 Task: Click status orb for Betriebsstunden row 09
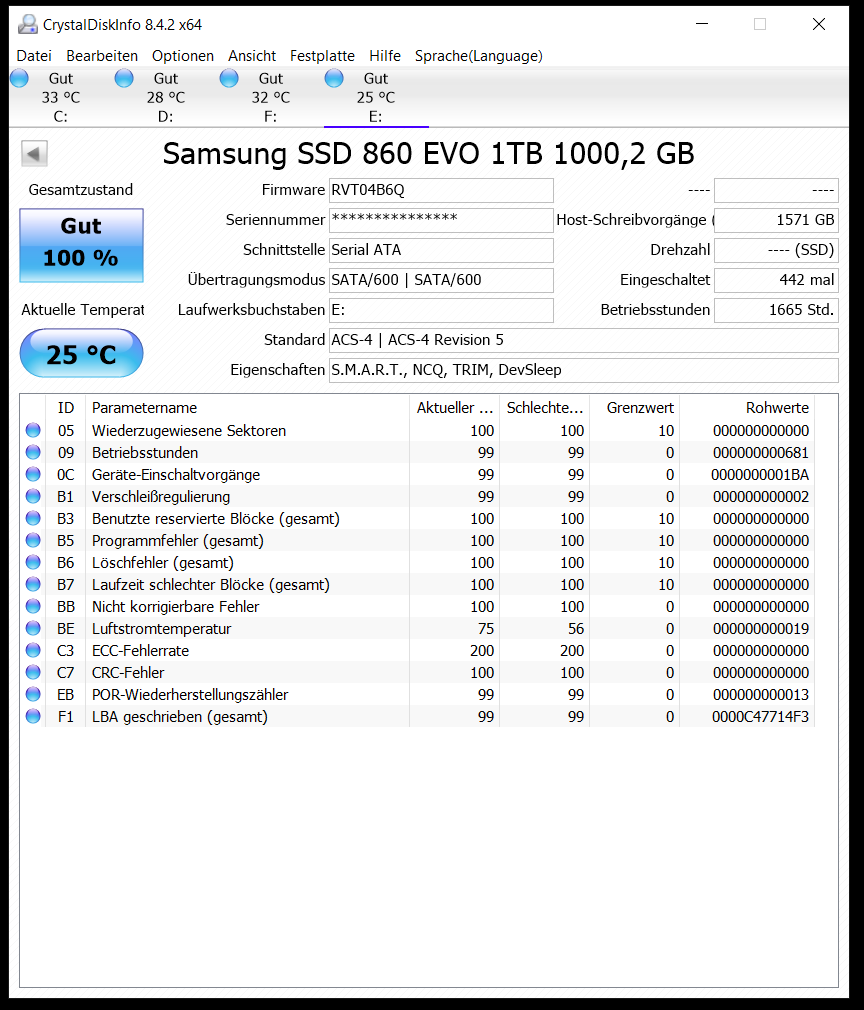33,452
